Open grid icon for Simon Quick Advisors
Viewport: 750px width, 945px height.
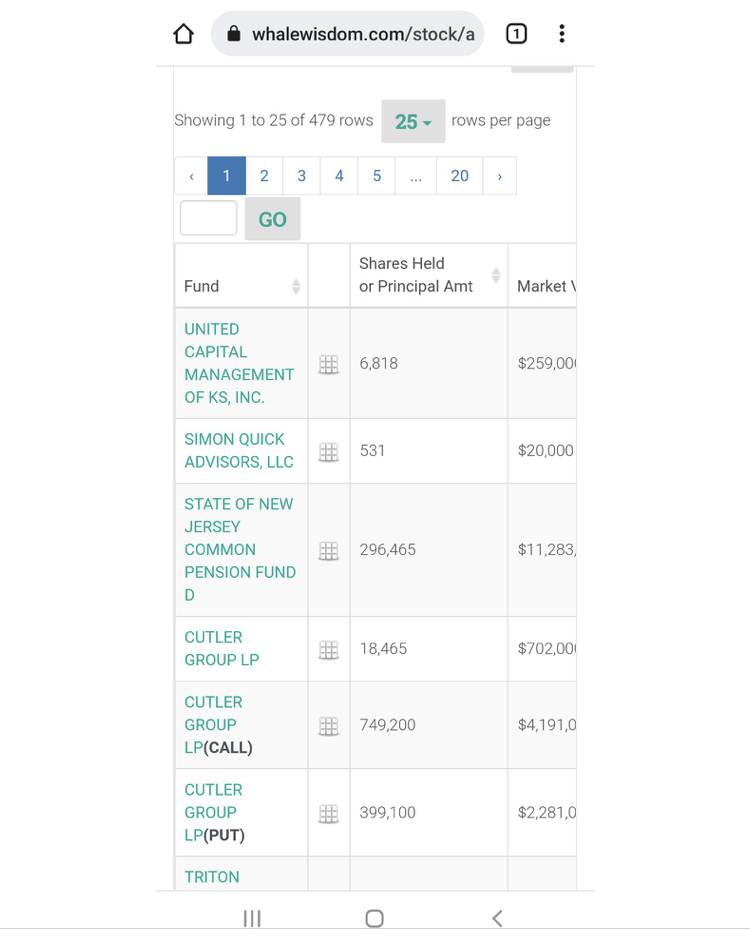coord(328,452)
